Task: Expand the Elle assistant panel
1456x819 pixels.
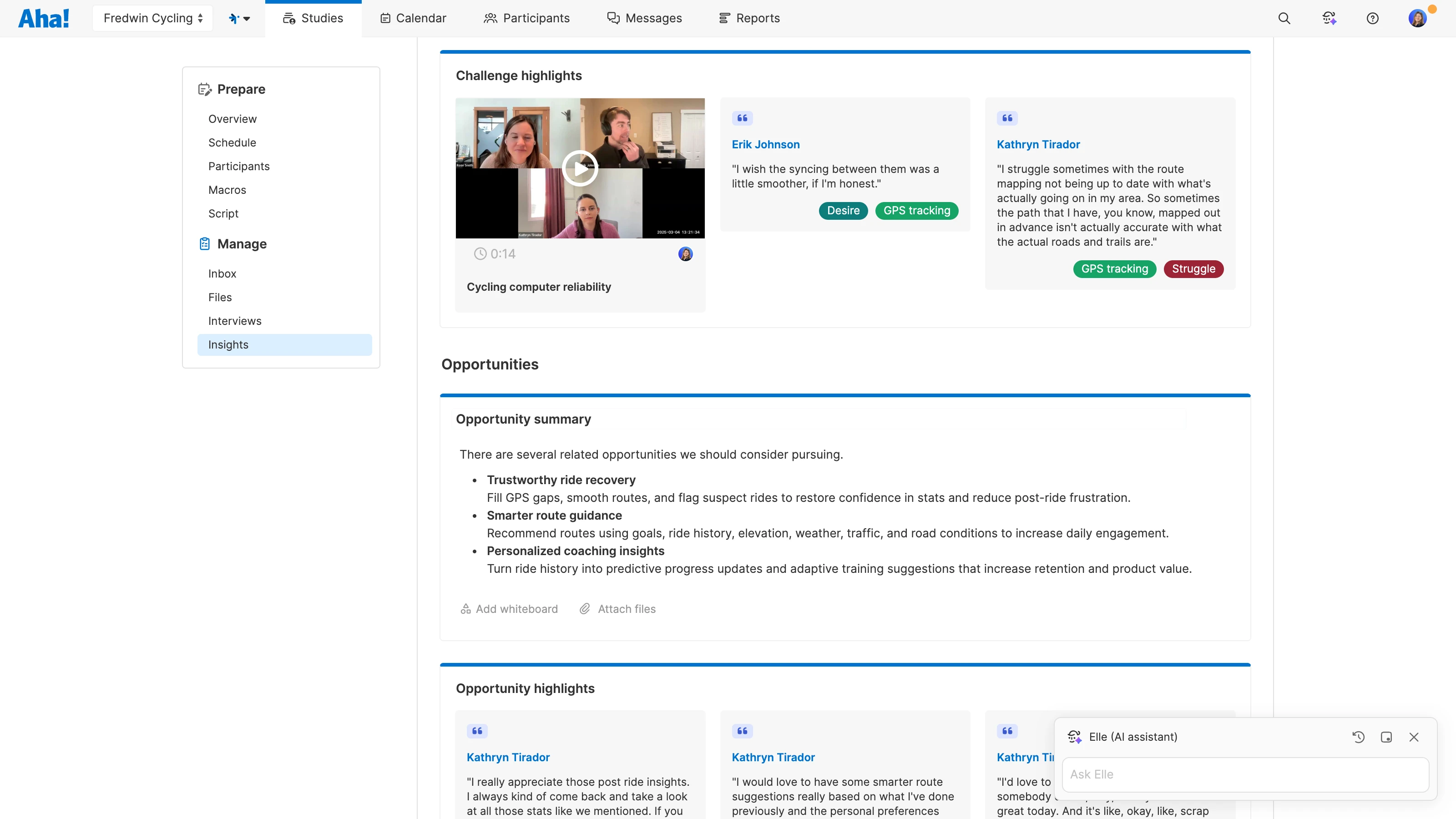Action: 1386,737
